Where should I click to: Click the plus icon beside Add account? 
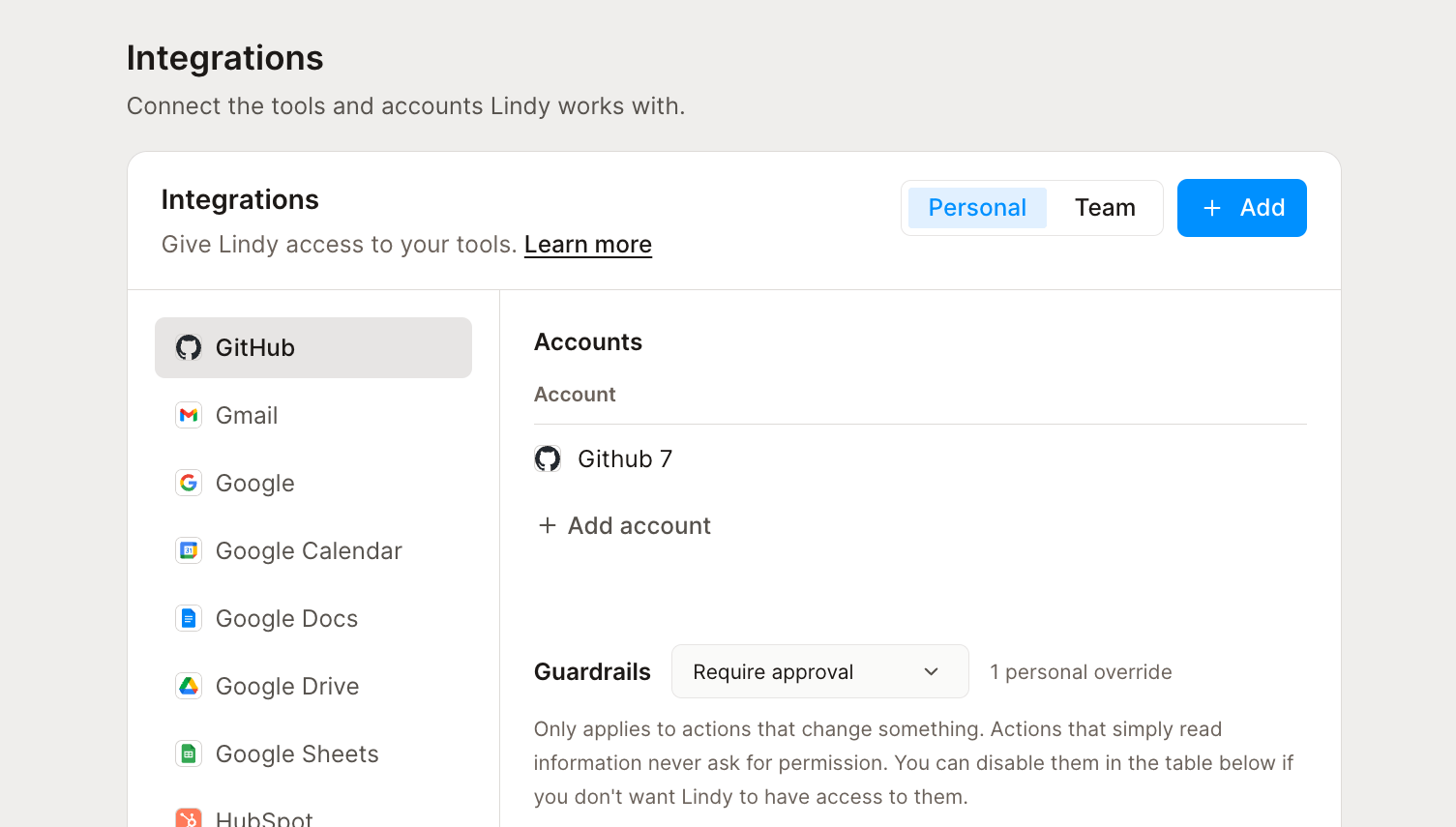coord(548,525)
